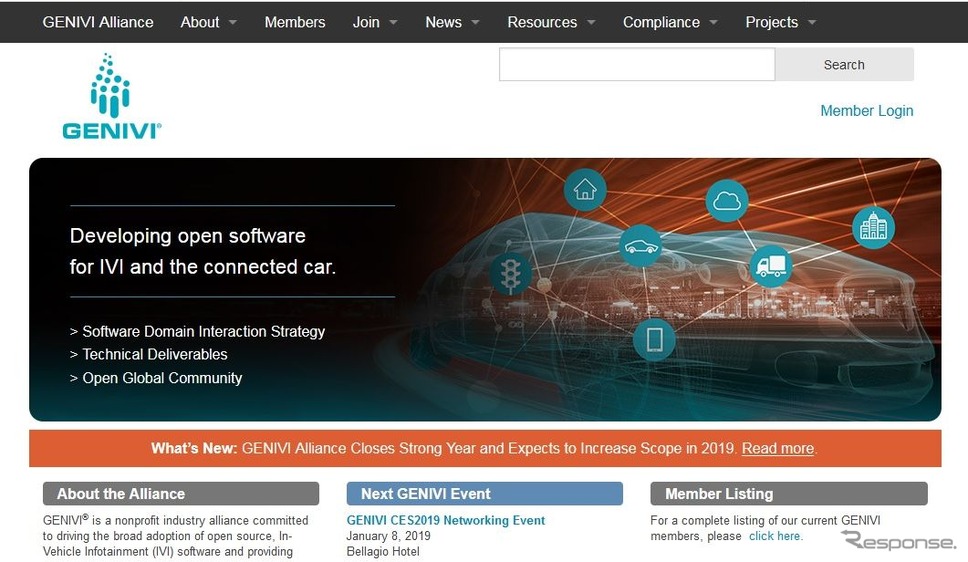Expand the Join menu arrow
The width and height of the screenshot is (968, 562).
(393, 22)
